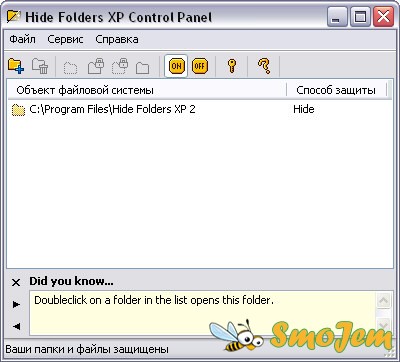Select C:\Program Files\Hide Folders XP 2 row
The image size is (400, 362).
click(x=199, y=109)
